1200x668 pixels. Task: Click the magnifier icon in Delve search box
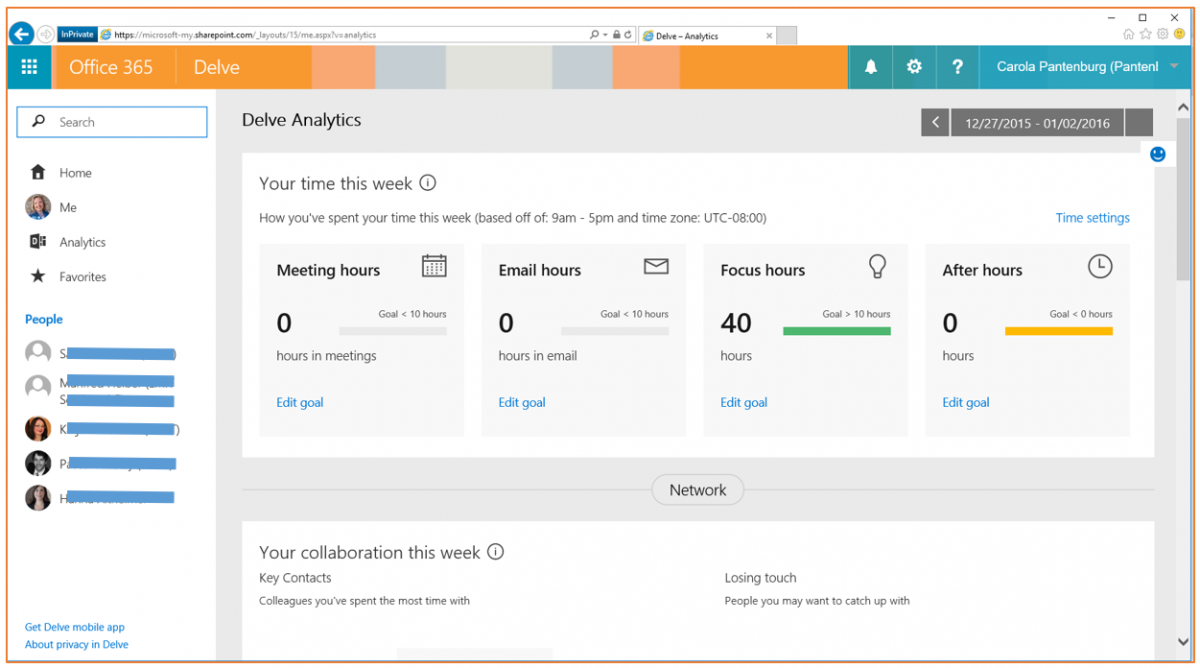point(39,121)
